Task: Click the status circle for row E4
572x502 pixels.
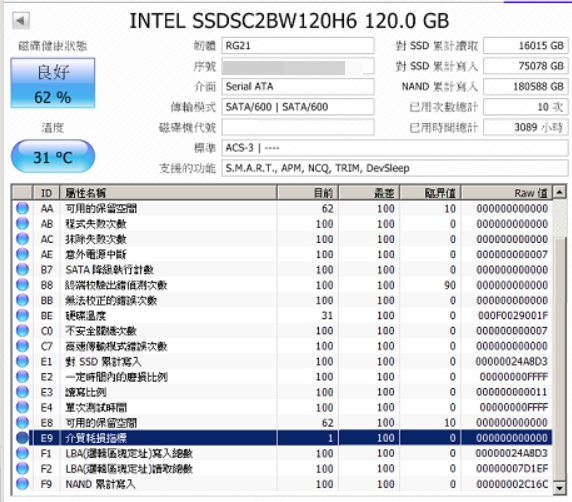Action: 22,408
